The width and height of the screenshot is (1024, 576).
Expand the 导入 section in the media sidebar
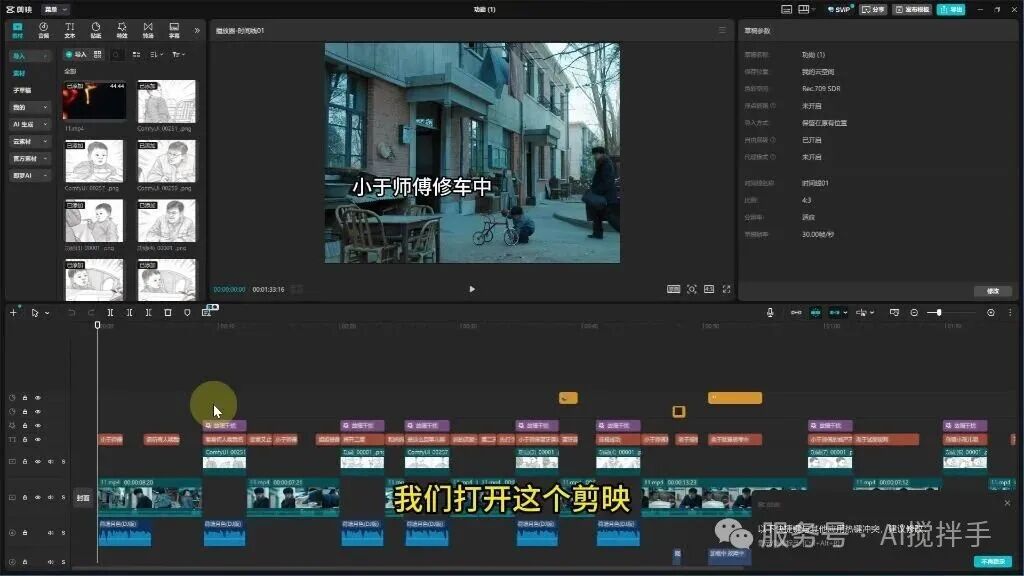[29, 56]
